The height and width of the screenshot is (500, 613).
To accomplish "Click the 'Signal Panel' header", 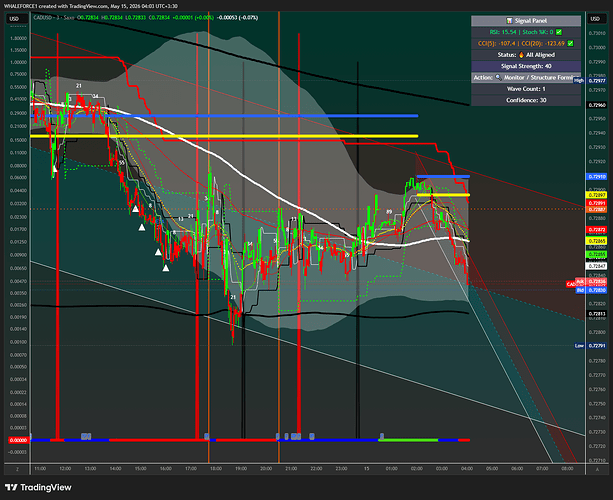I will (x=526, y=21).
